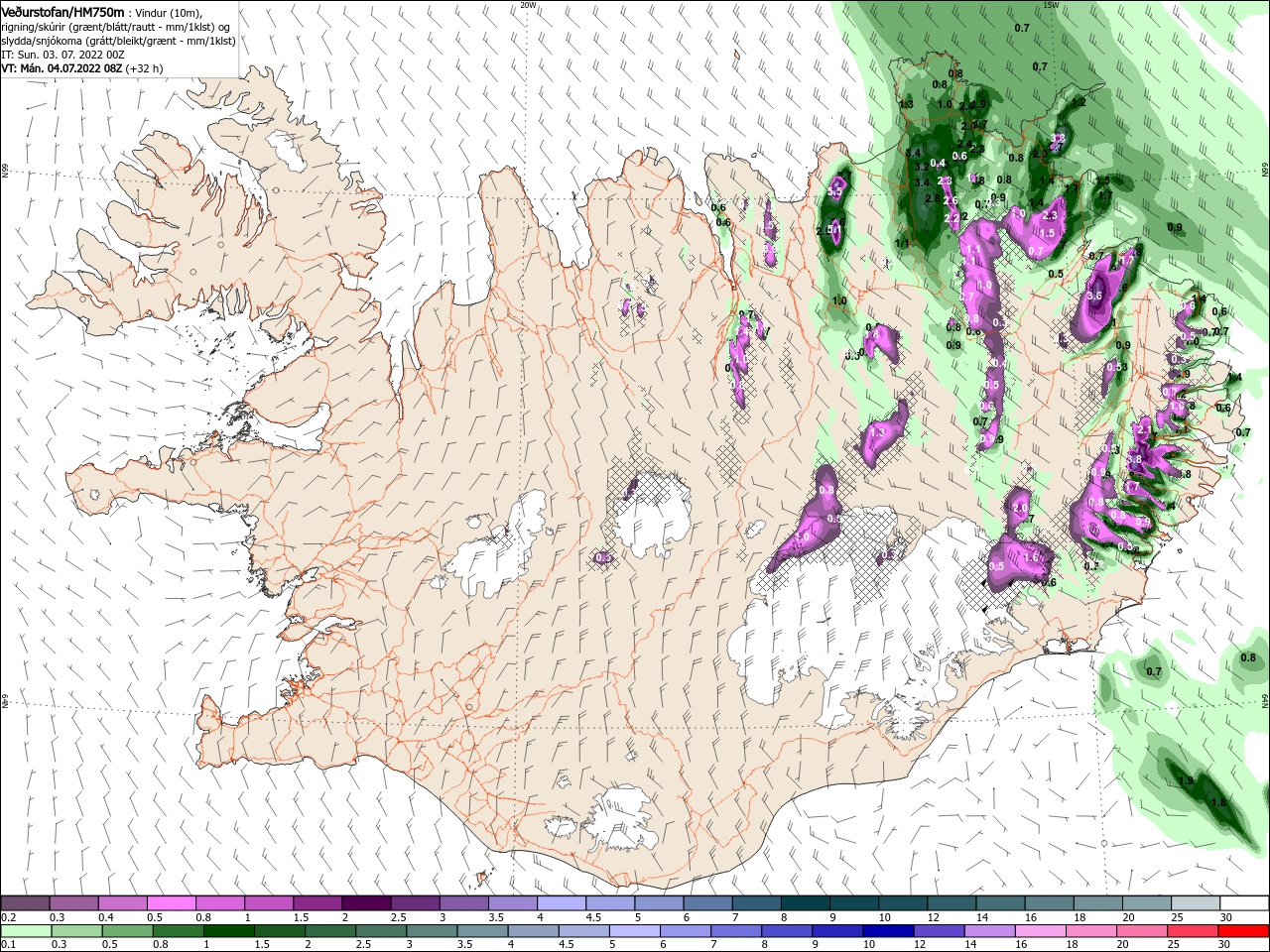
Task: Select lower legend swatch between 8 and 9
Action: coord(786,931)
